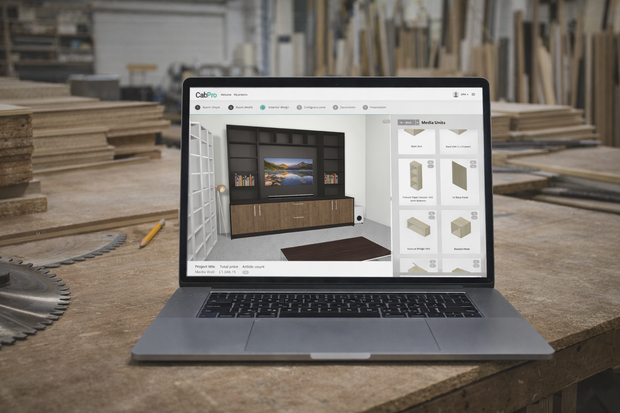The height and width of the screenshot is (413, 620).
Task: Select the white bookshelf in the 3D view
Action: coord(202,190)
